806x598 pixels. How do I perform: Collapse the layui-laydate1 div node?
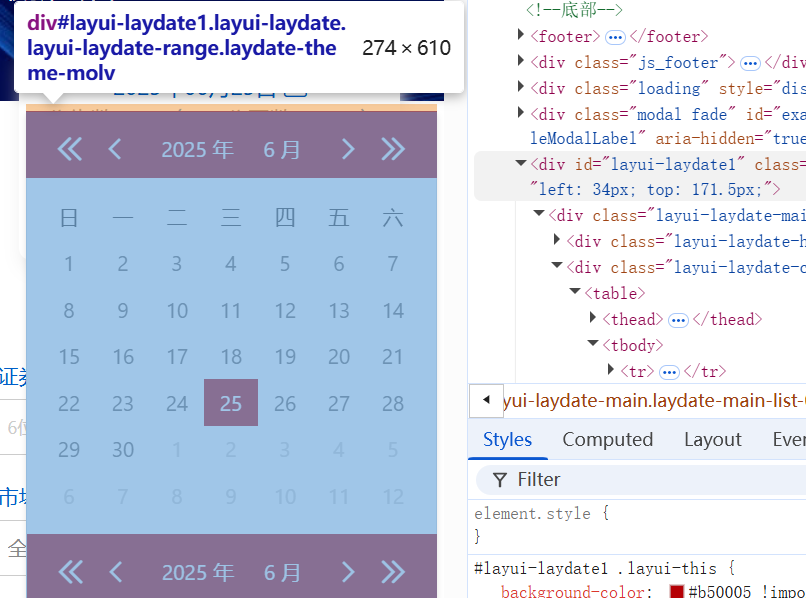521,163
